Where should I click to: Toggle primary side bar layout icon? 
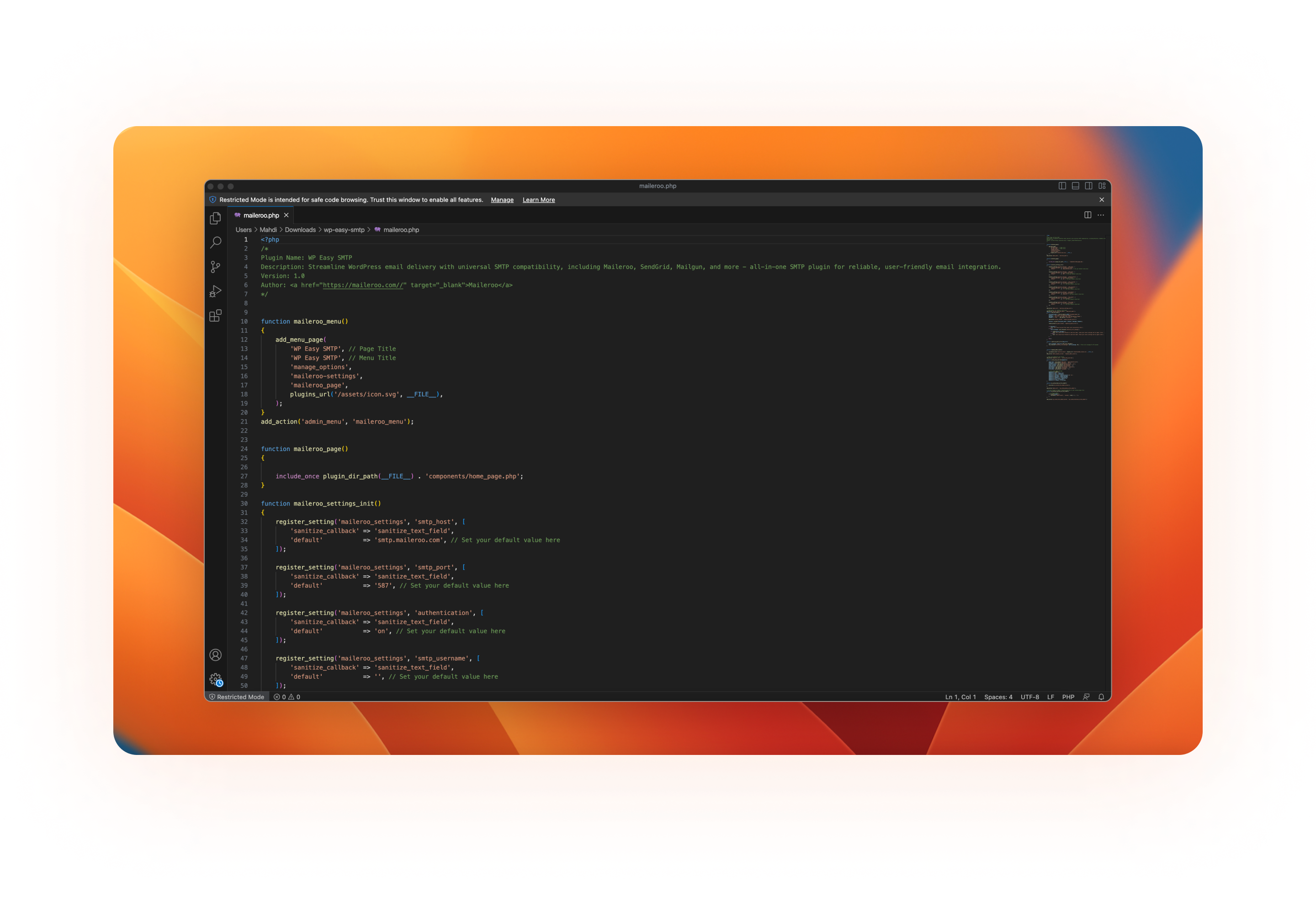pos(1062,186)
